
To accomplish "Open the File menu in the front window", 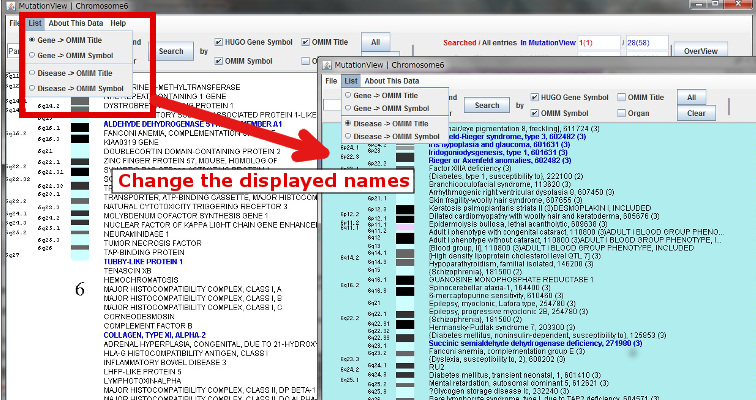I will click(x=329, y=80).
